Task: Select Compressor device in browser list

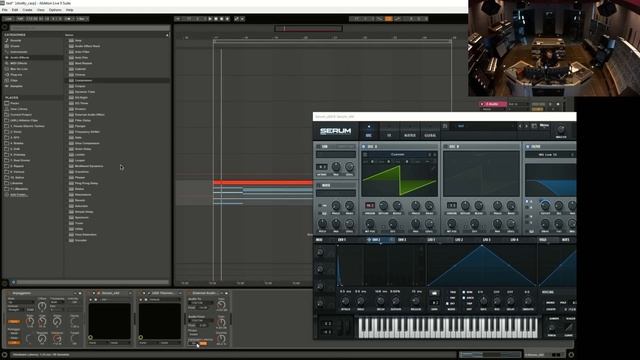Action: pos(83,80)
